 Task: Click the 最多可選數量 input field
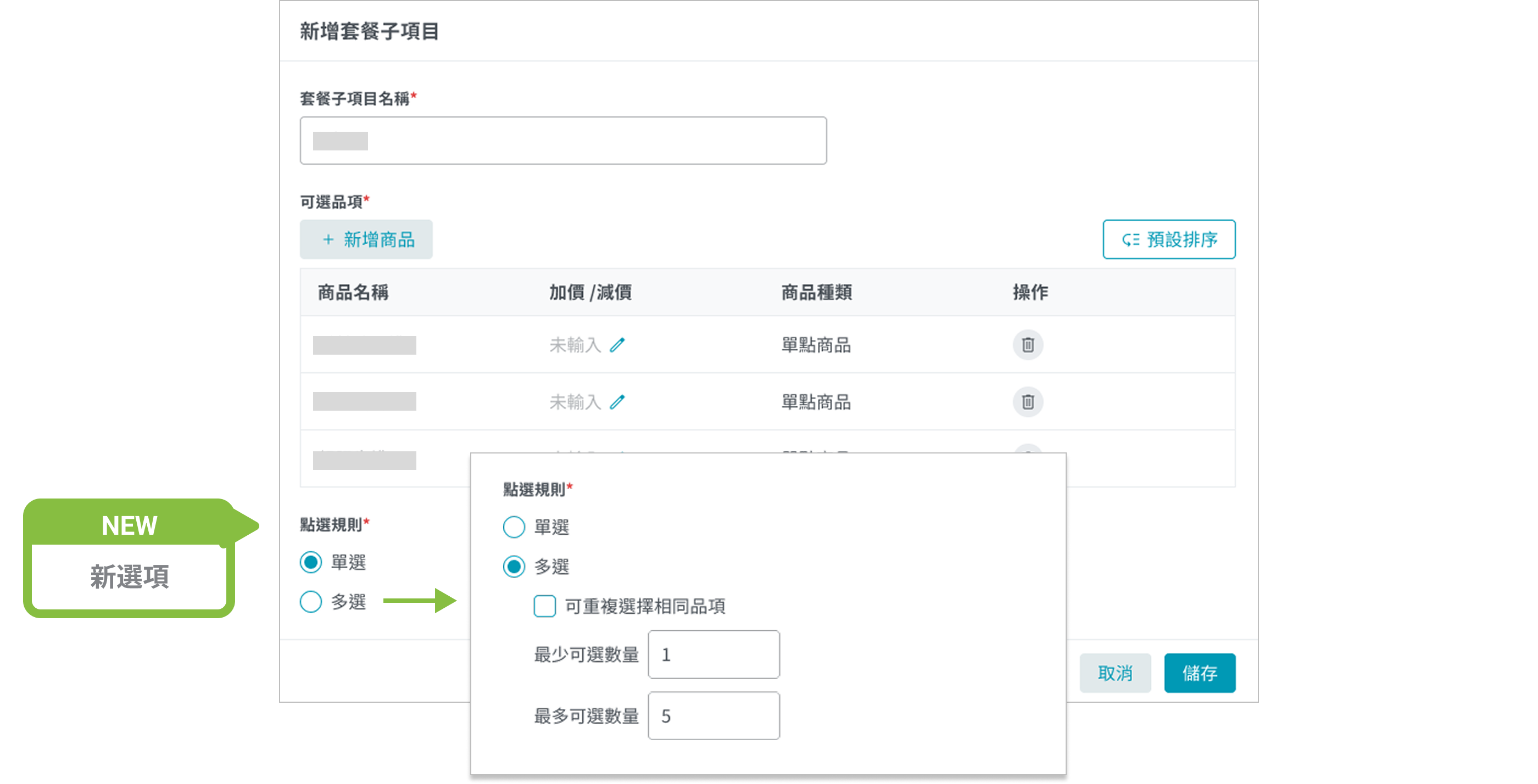[x=713, y=715]
